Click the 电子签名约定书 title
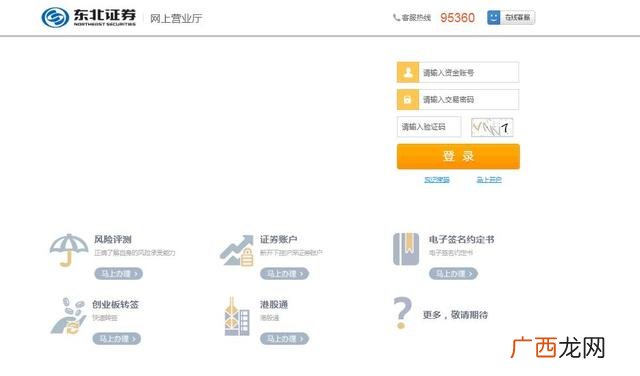 (x=462, y=239)
